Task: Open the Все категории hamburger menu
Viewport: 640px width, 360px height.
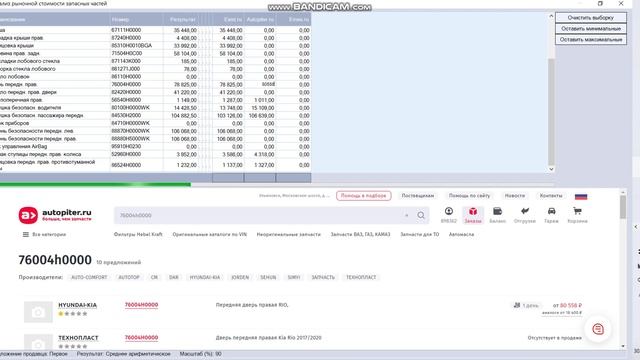Action: (x=44, y=234)
